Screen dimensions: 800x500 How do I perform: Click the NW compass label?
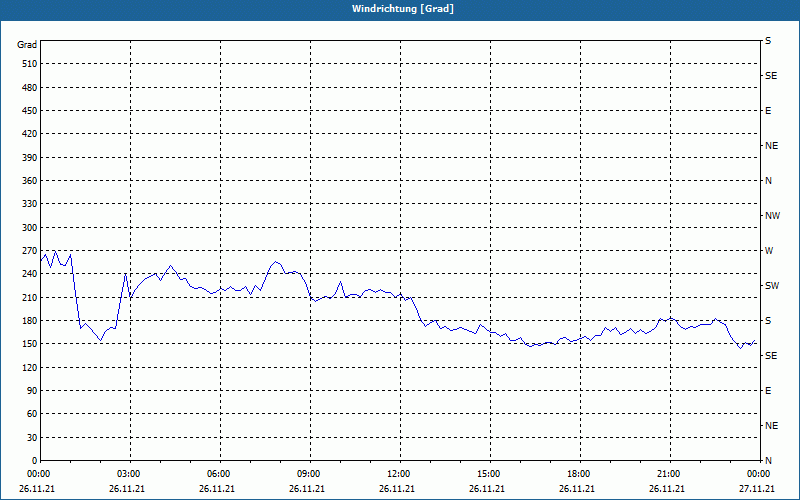tap(772, 216)
